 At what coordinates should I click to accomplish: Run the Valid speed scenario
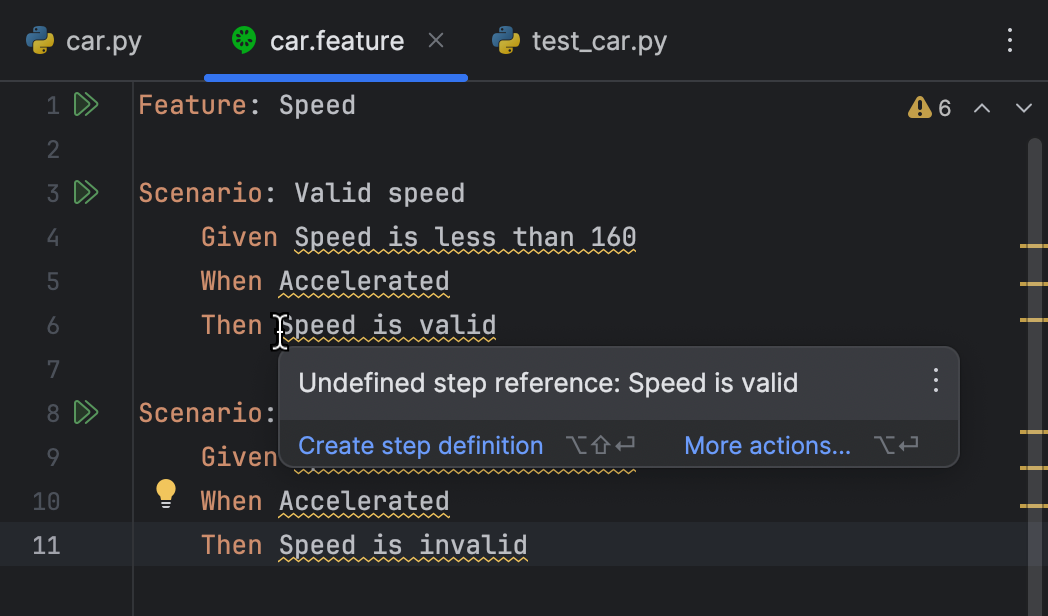86,193
